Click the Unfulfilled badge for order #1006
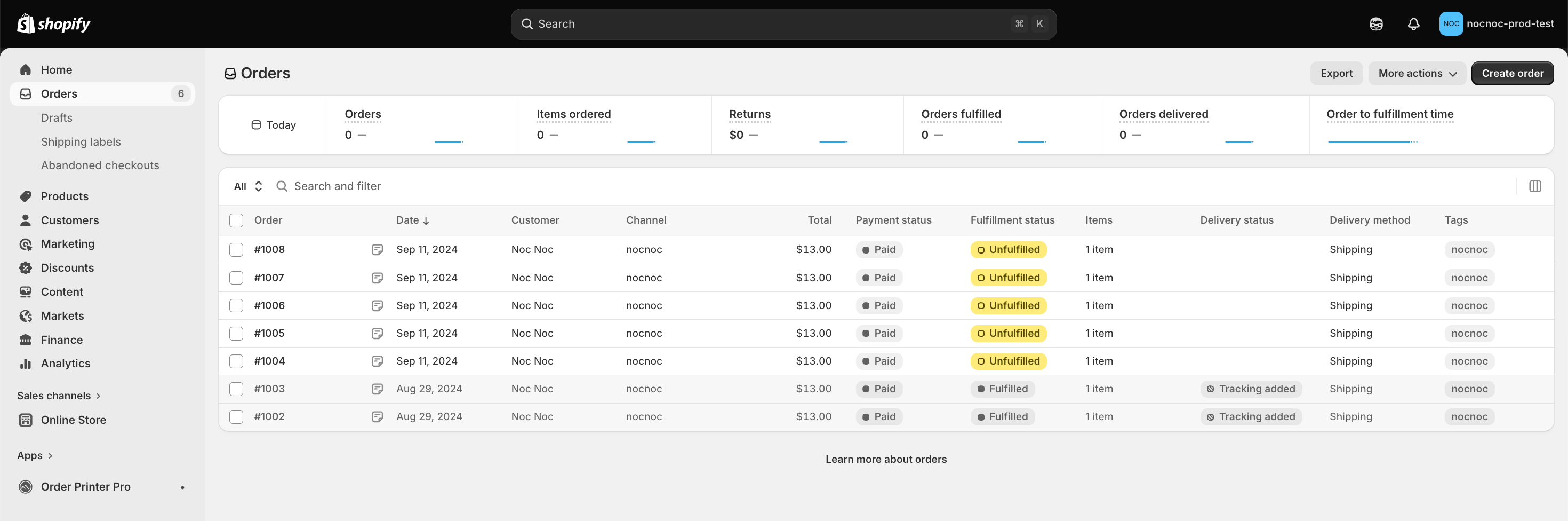The height and width of the screenshot is (521, 1568). 1008,305
